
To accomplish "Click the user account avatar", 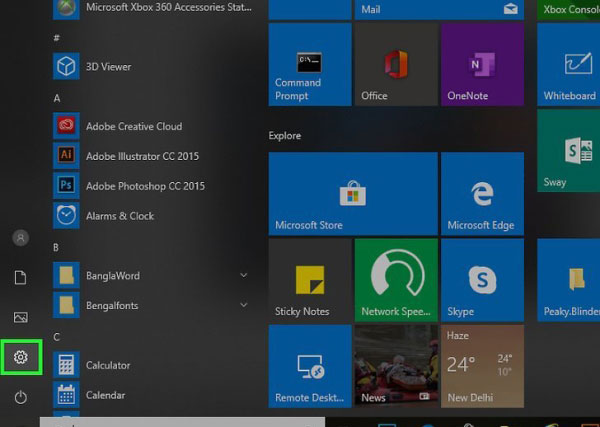I will (21, 238).
